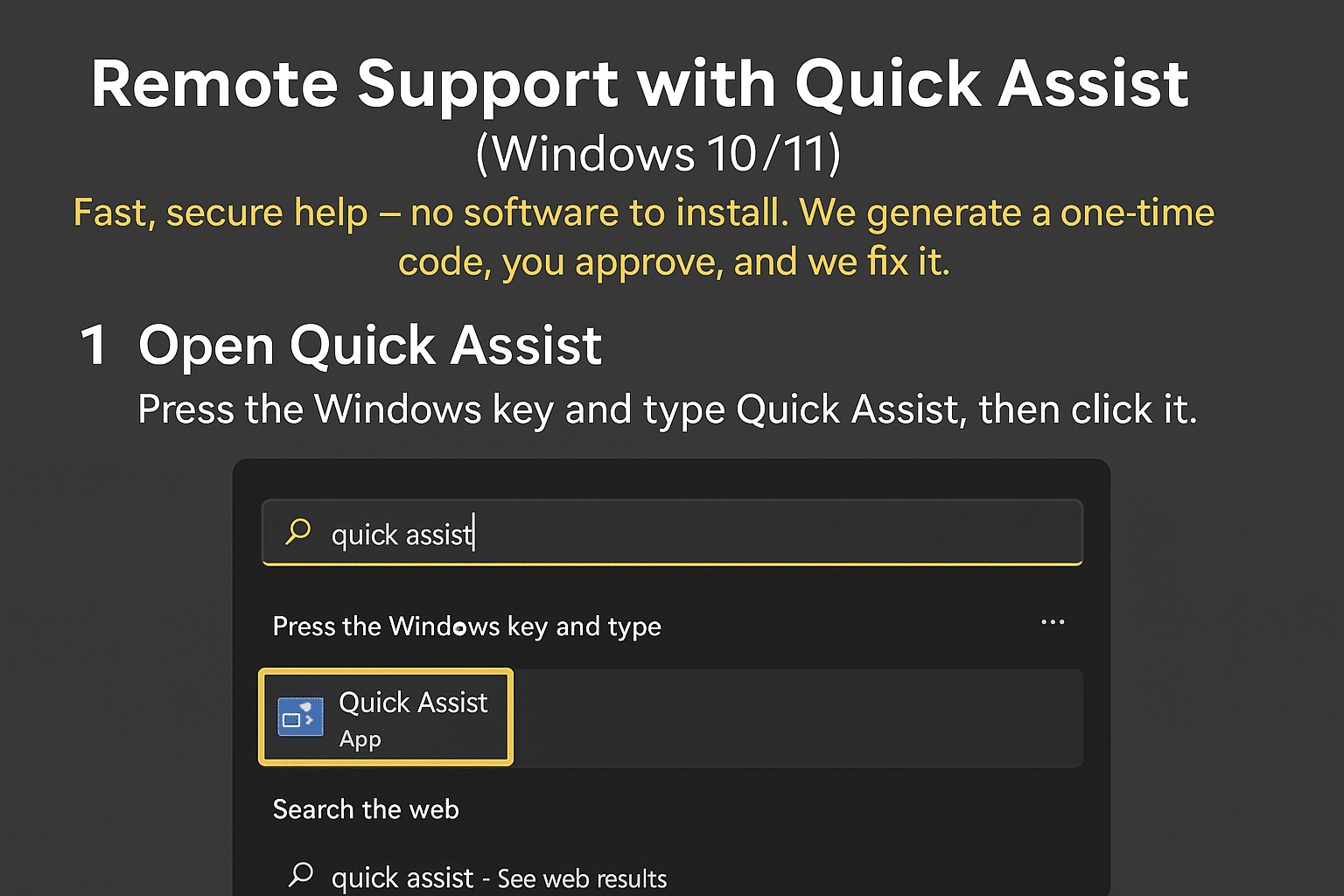This screenshot has height=896, width=1344.
Task: Click the text cursor after 'quick assist'
Action: (x=474, y=533)
